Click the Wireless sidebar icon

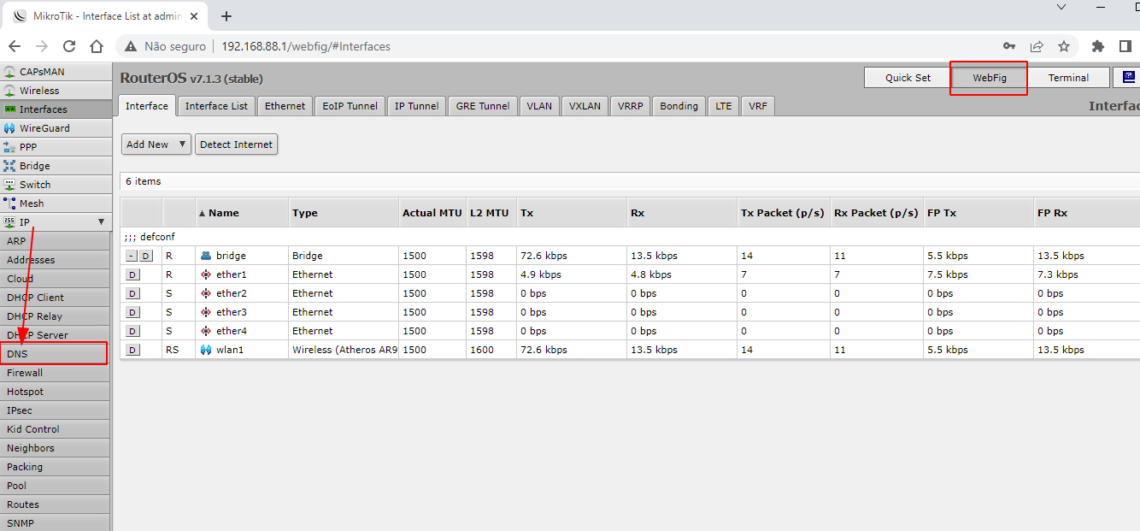(9, 91)
